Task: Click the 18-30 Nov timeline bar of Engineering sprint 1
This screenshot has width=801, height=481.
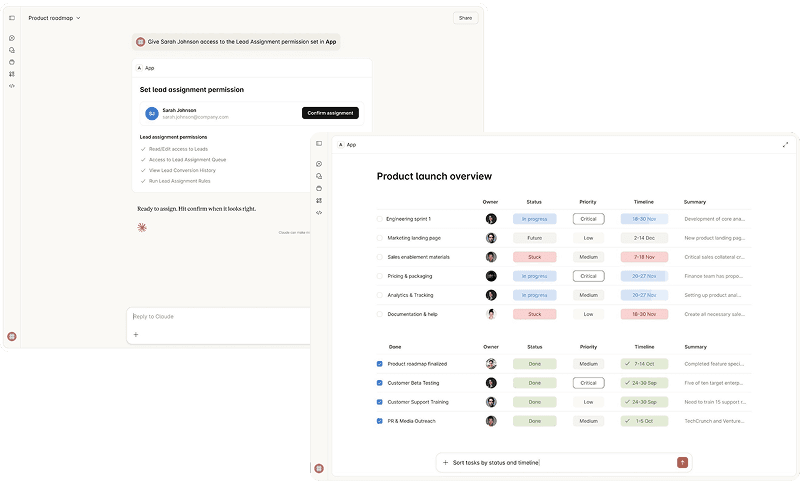Action: point(644,219)
